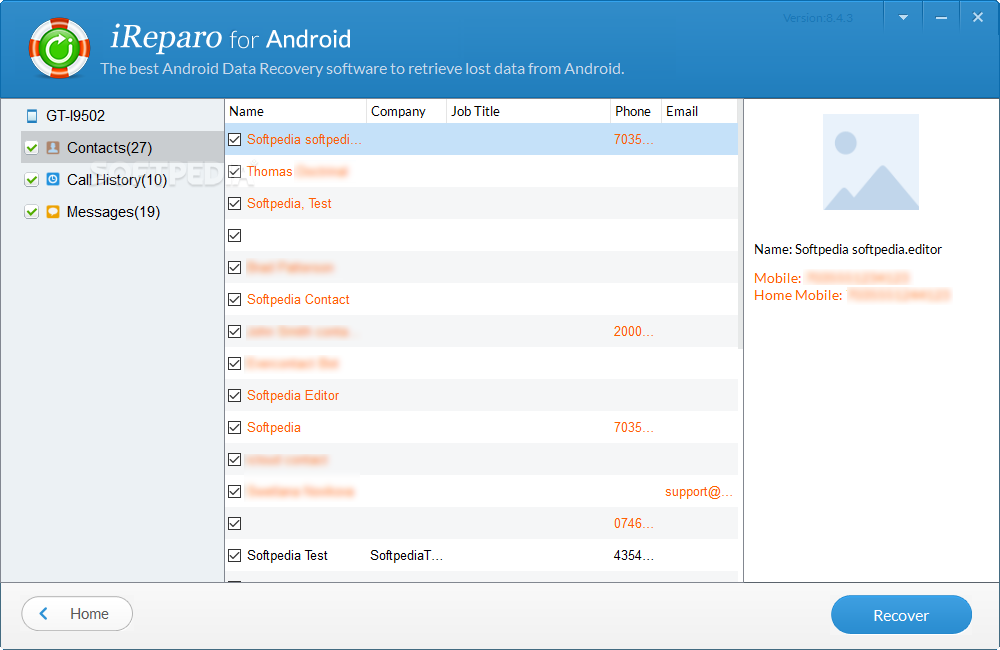This screenshot has width=1000, height=650.
Task: Uncheck the Softpedia, Test row checkbox
Action: coord(235,203)
